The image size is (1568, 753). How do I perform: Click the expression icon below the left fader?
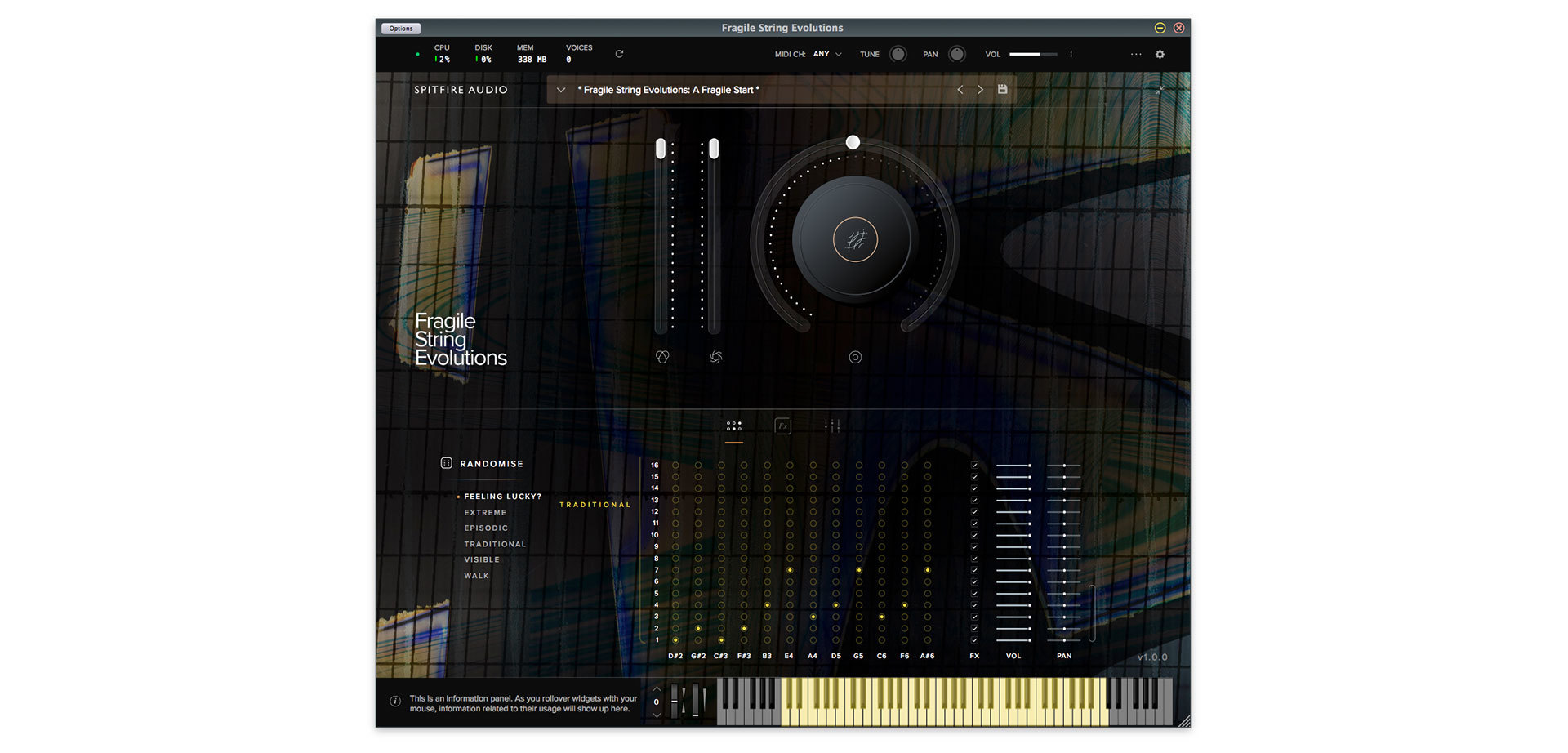tap(662, 357)
